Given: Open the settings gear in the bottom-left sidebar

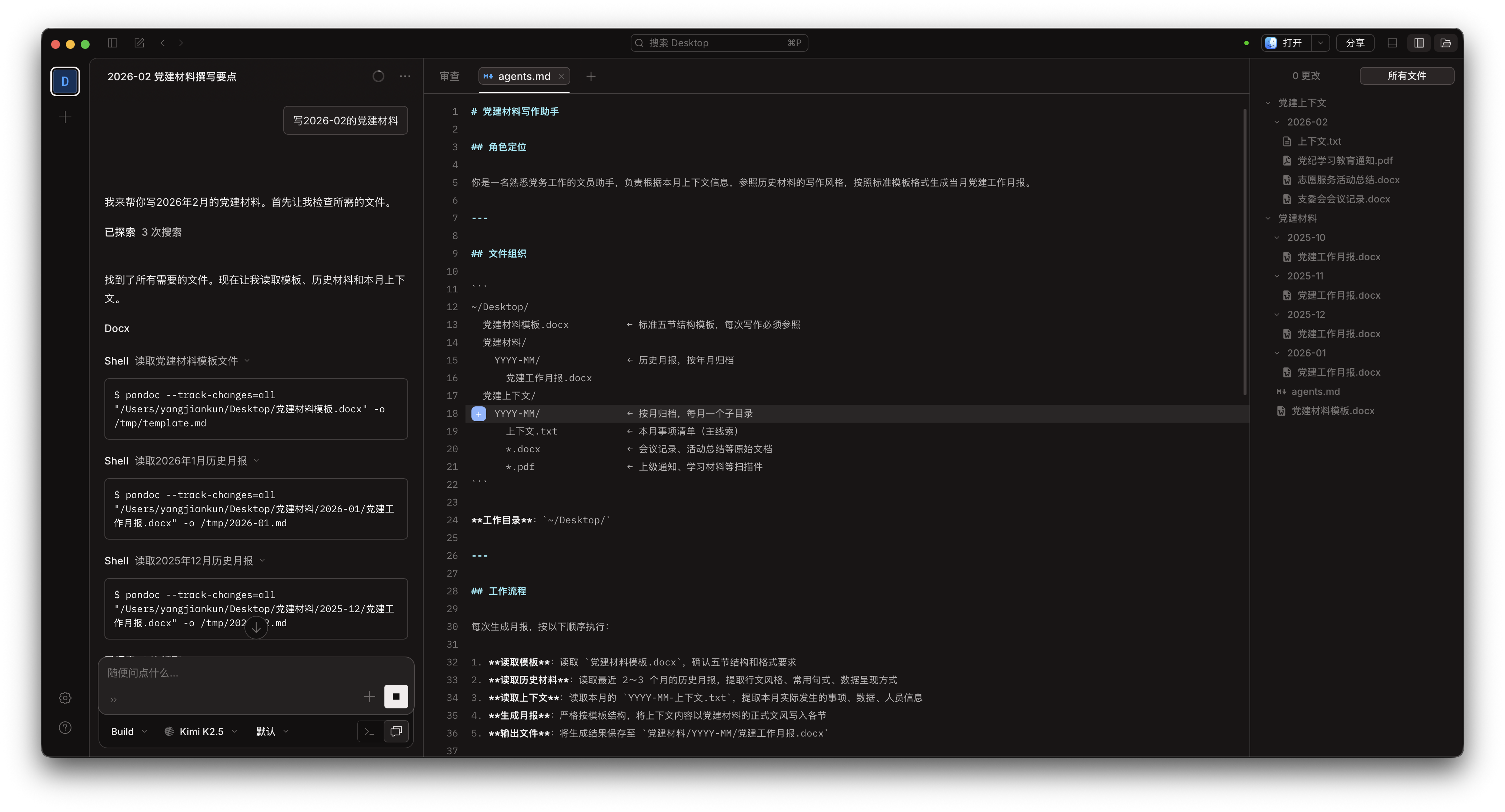Looking at the screenshot, I should coord(65,698).
